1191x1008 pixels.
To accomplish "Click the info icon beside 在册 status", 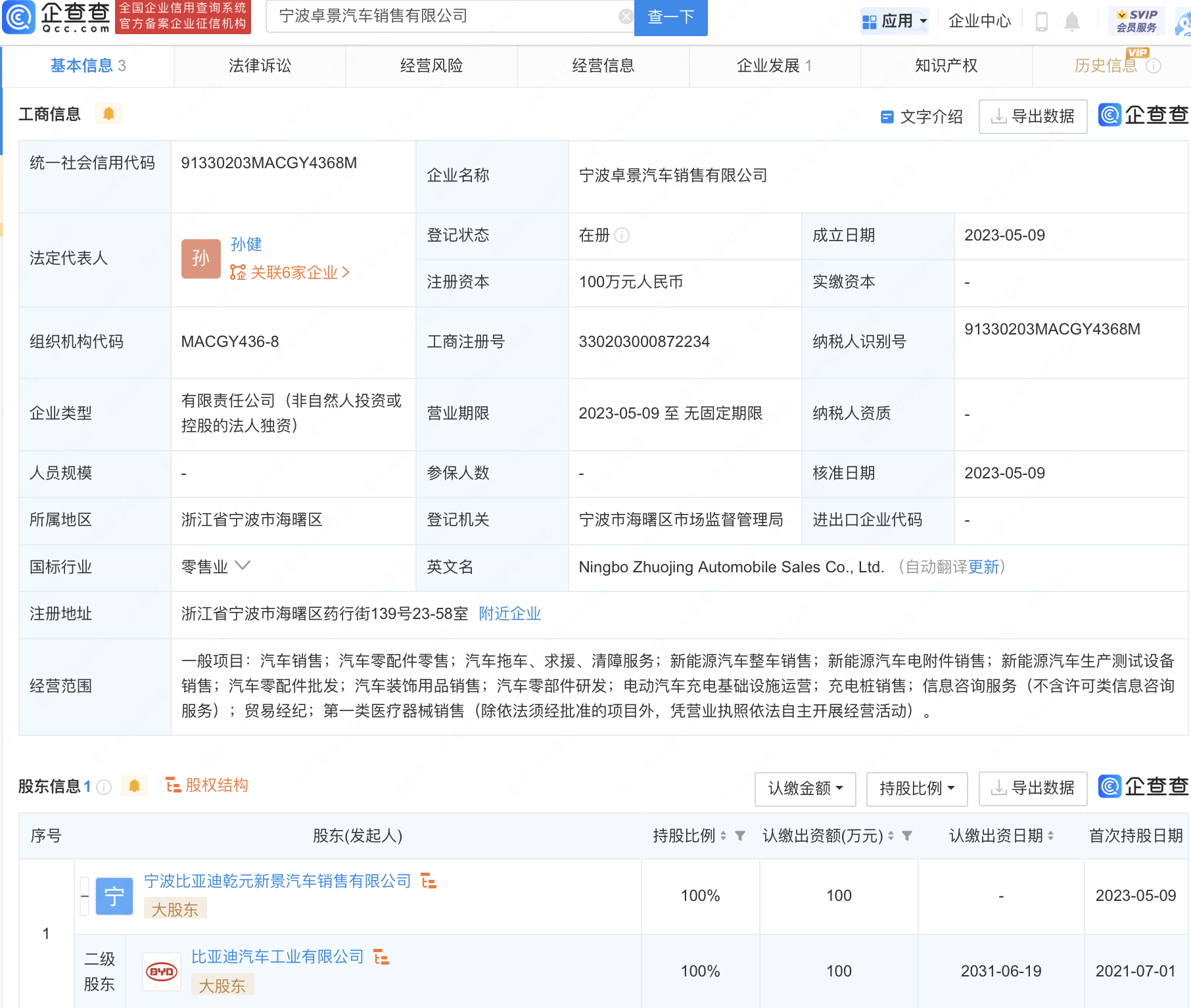I will pos(622,235).
